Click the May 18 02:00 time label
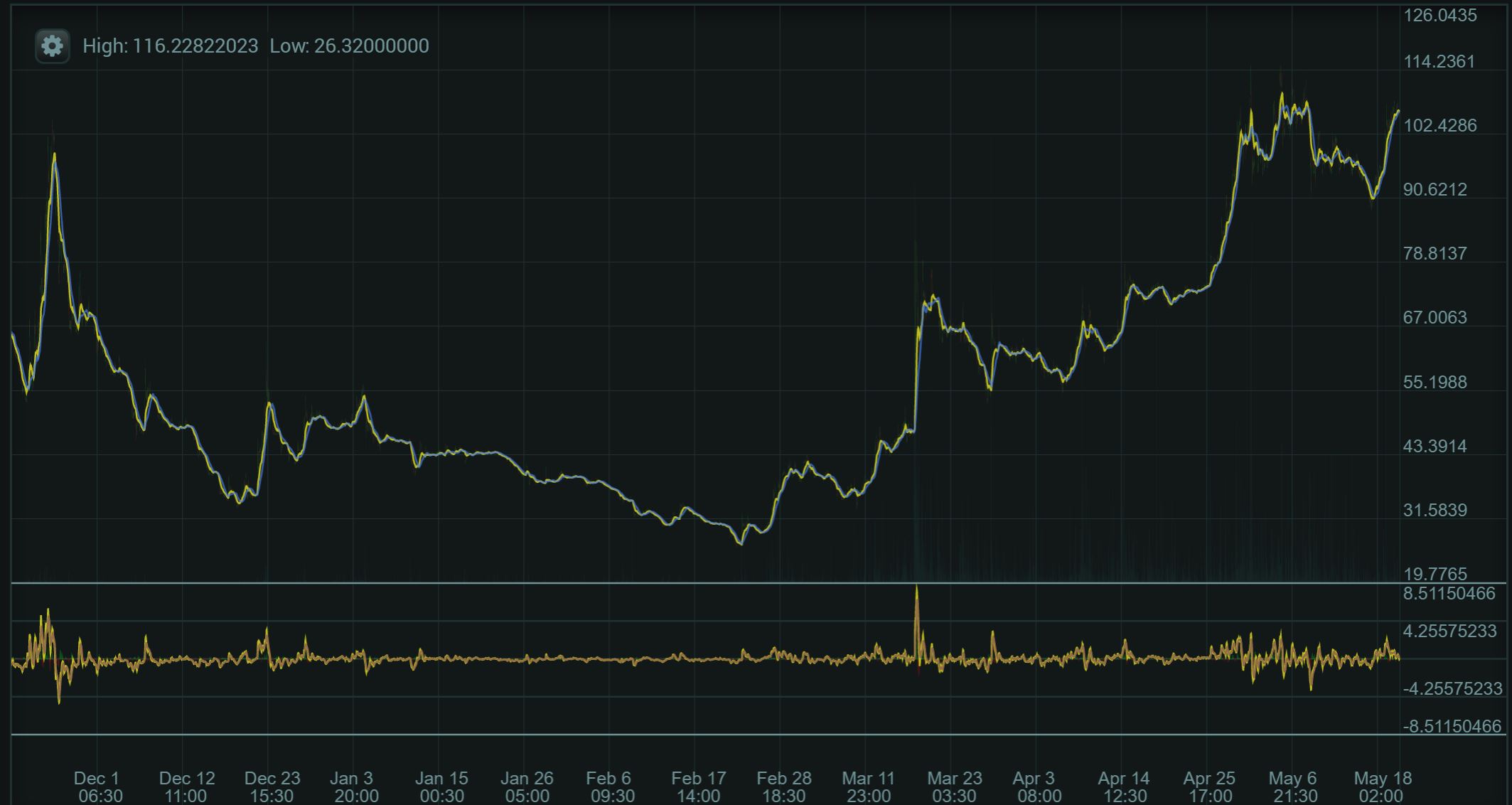 [1382, 787]
